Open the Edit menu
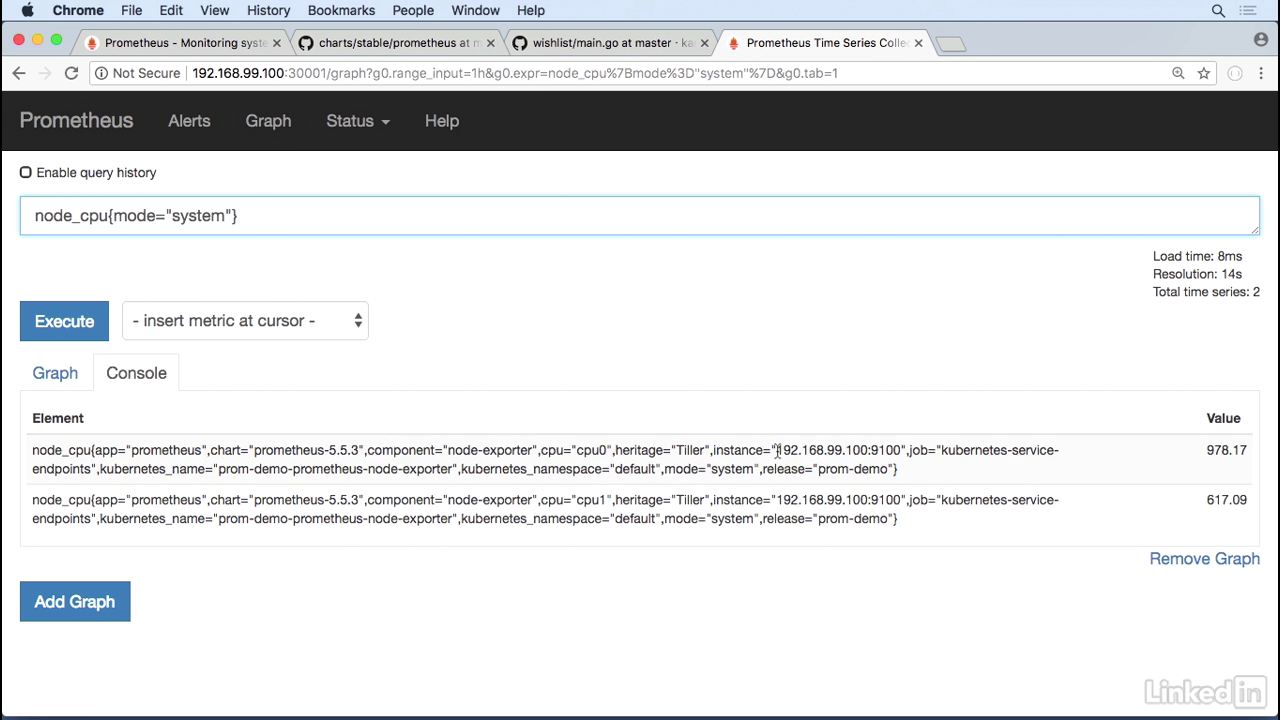 coord(171,10)
